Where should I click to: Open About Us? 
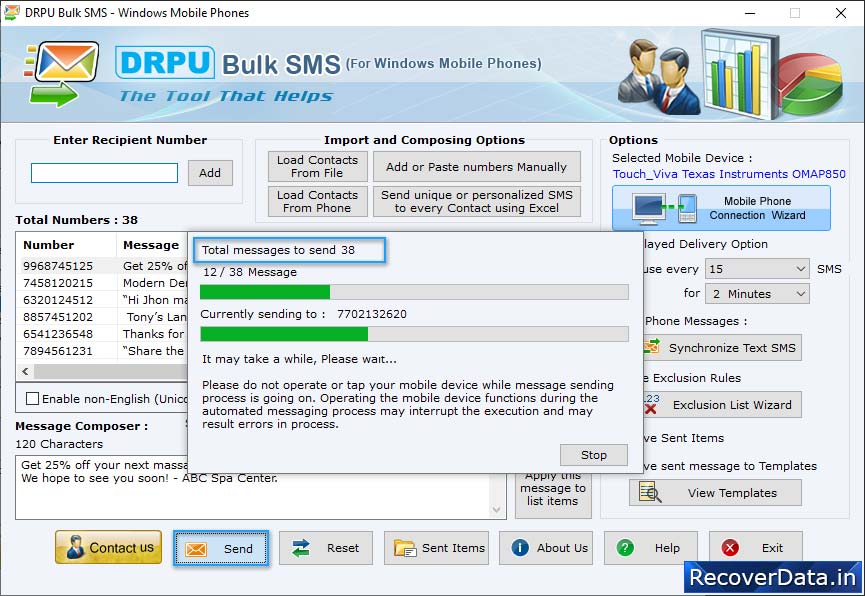[546, 548]
